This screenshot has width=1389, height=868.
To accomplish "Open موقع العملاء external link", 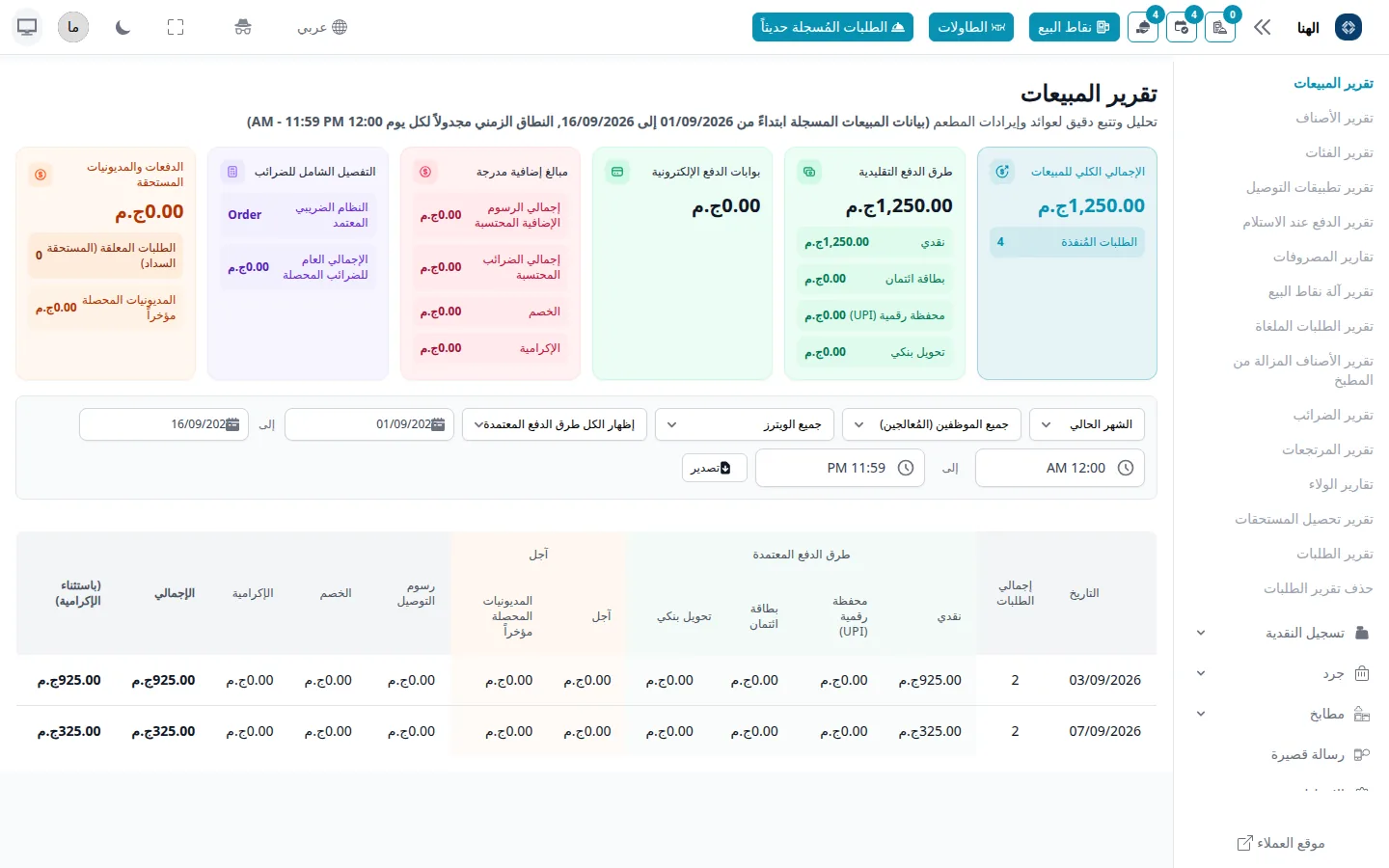I will pos(1281,843).
